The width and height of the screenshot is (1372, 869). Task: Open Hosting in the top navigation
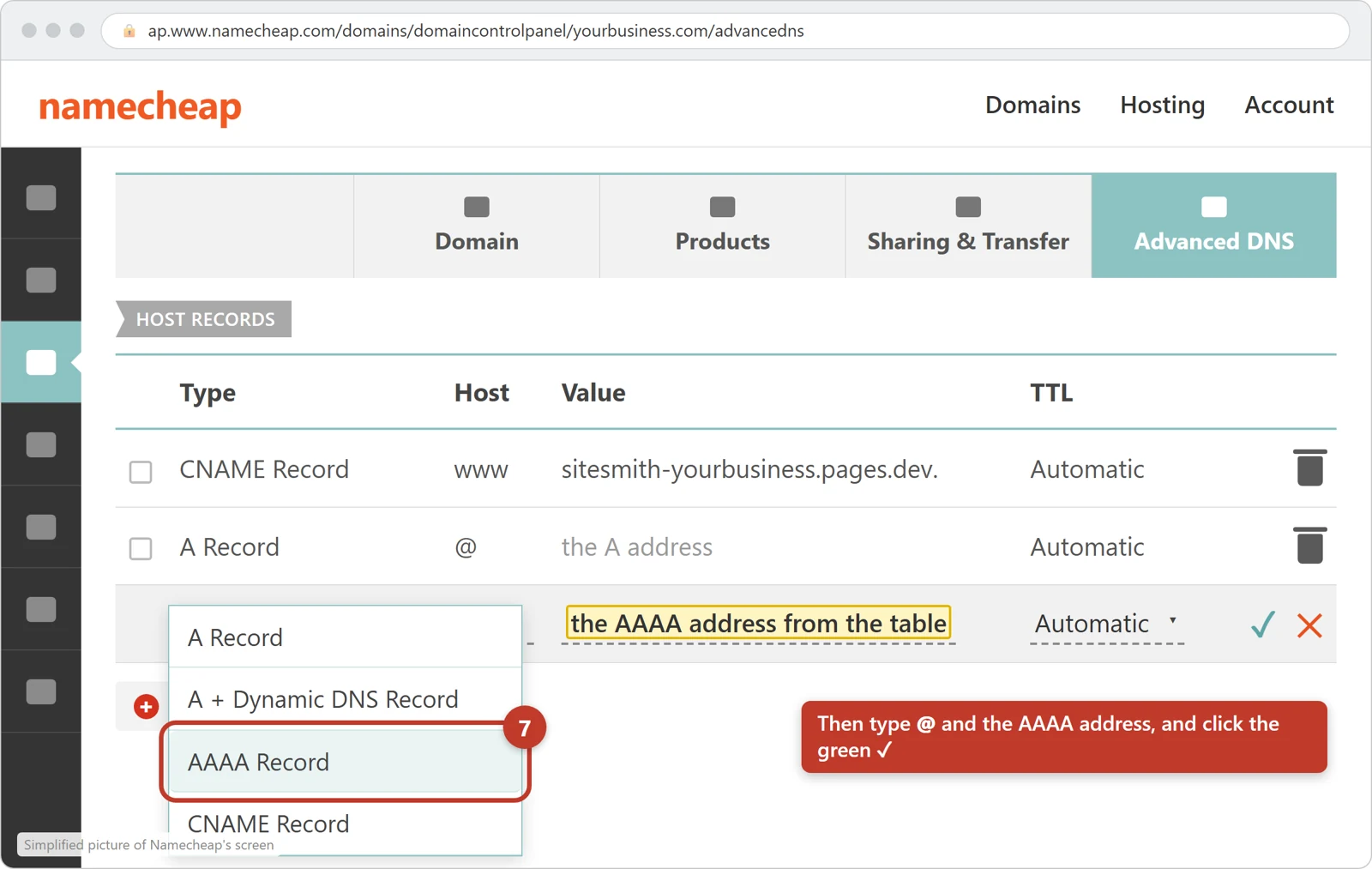(x=1162, y=105)
